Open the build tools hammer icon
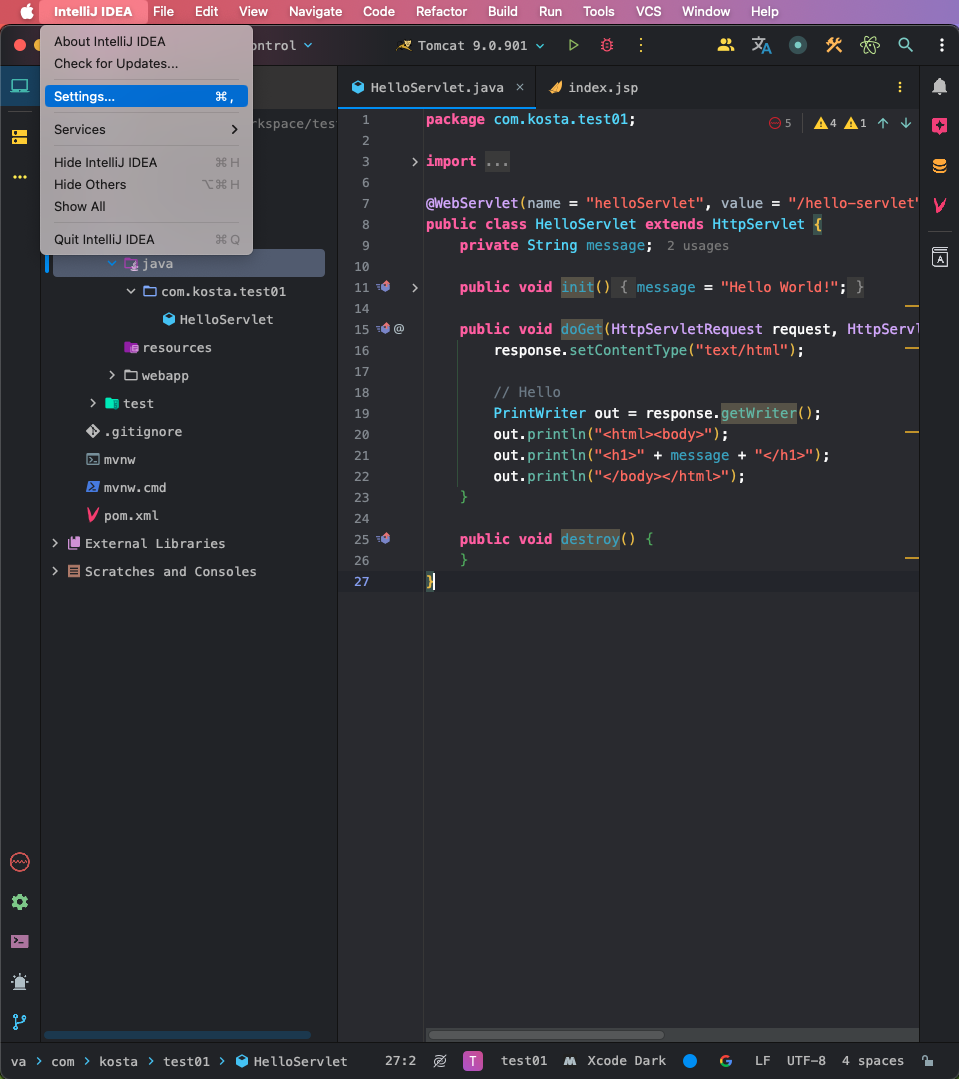The height and width of the screenshot is (1079, 959). [x=834, y=45]
